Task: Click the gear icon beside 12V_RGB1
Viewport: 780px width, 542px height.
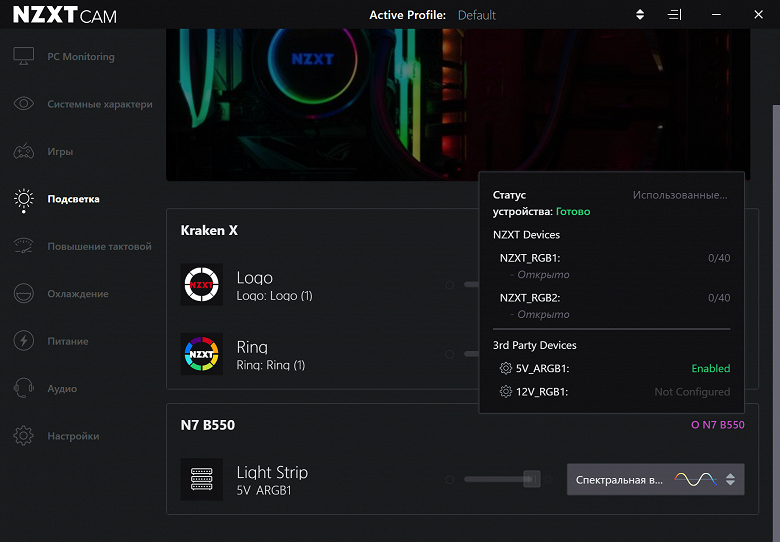Action: pos(505,392)
